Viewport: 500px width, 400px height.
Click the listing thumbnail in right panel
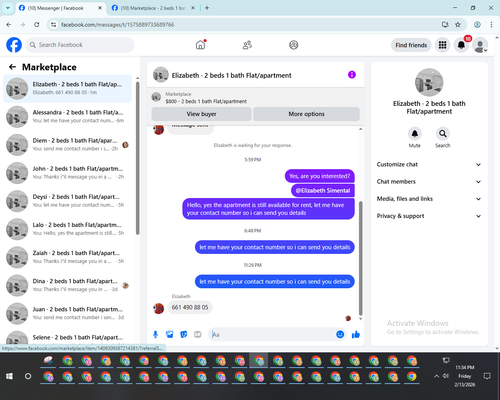click(x=429, y=82)
